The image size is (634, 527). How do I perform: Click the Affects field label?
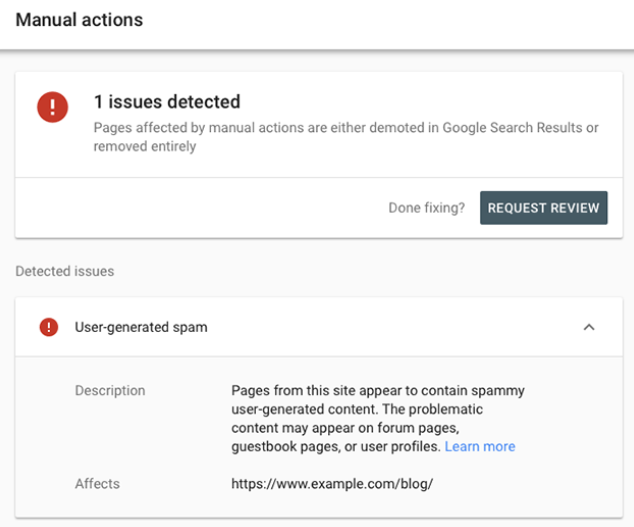pos(97,484)
